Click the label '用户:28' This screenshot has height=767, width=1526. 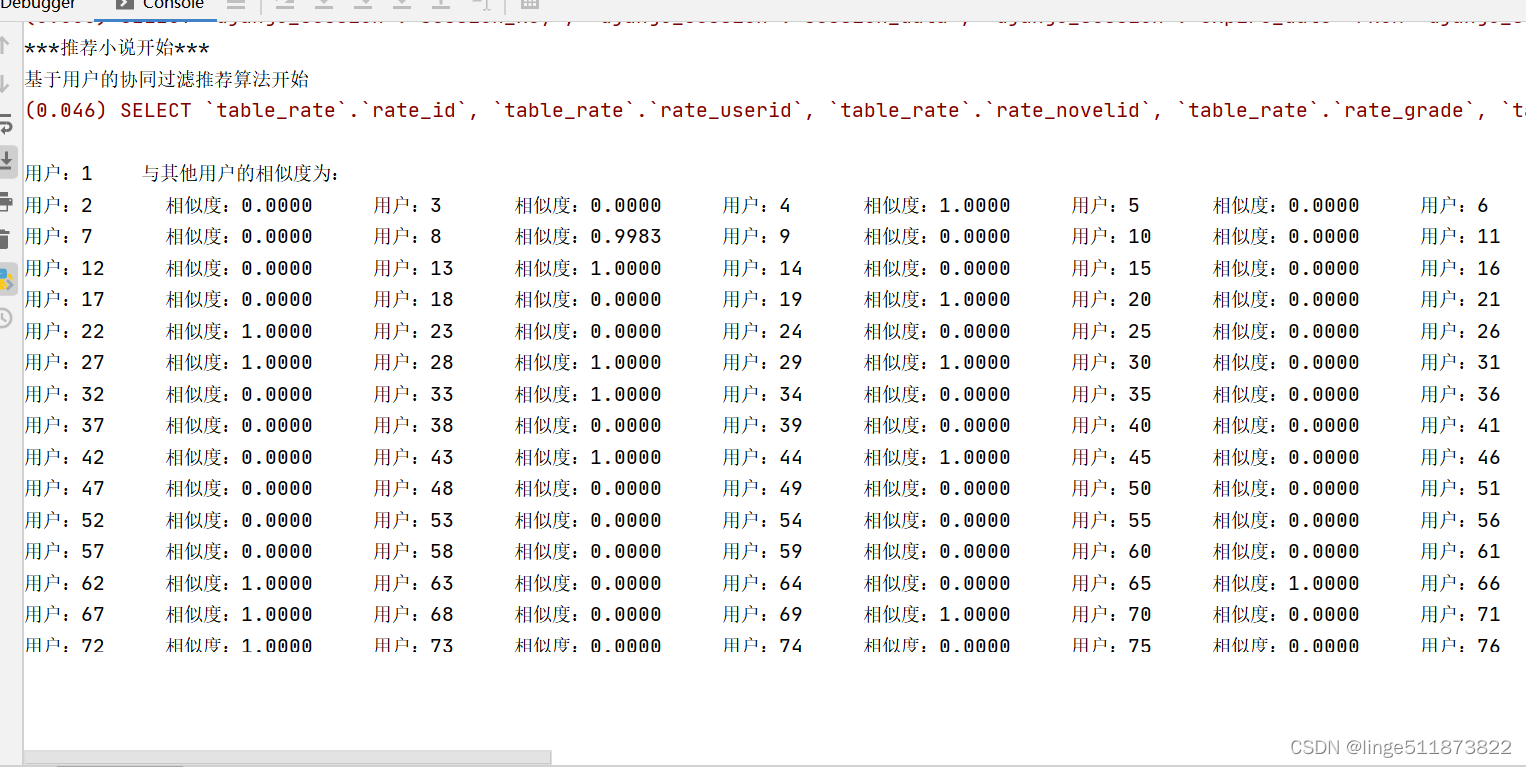pyautogui.click(x=414, y=363)
